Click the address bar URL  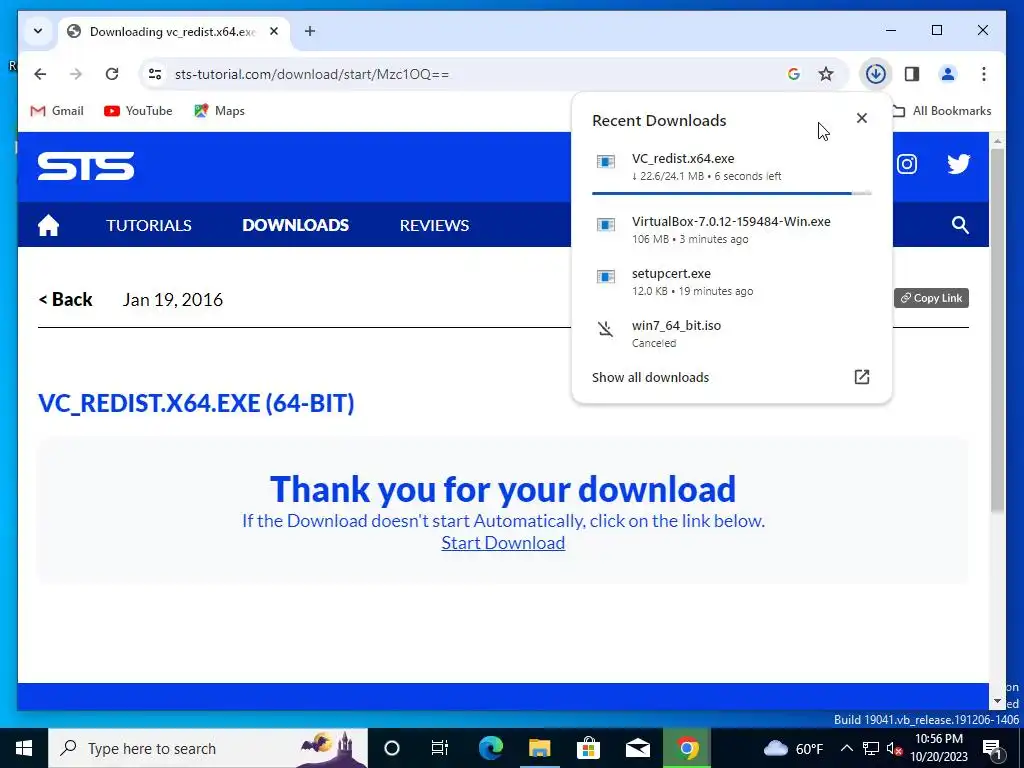click(312, 74)
